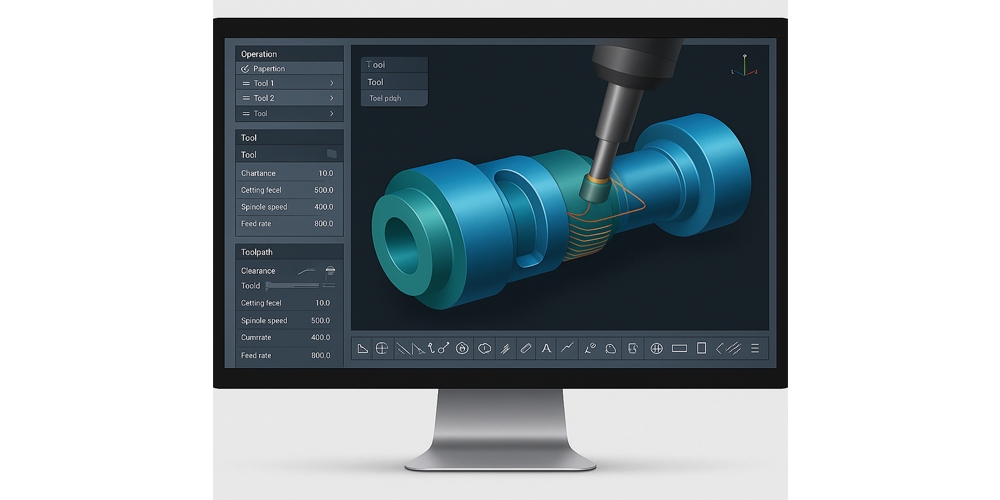Select the text 'A' annotation tool

pos(546,348)
